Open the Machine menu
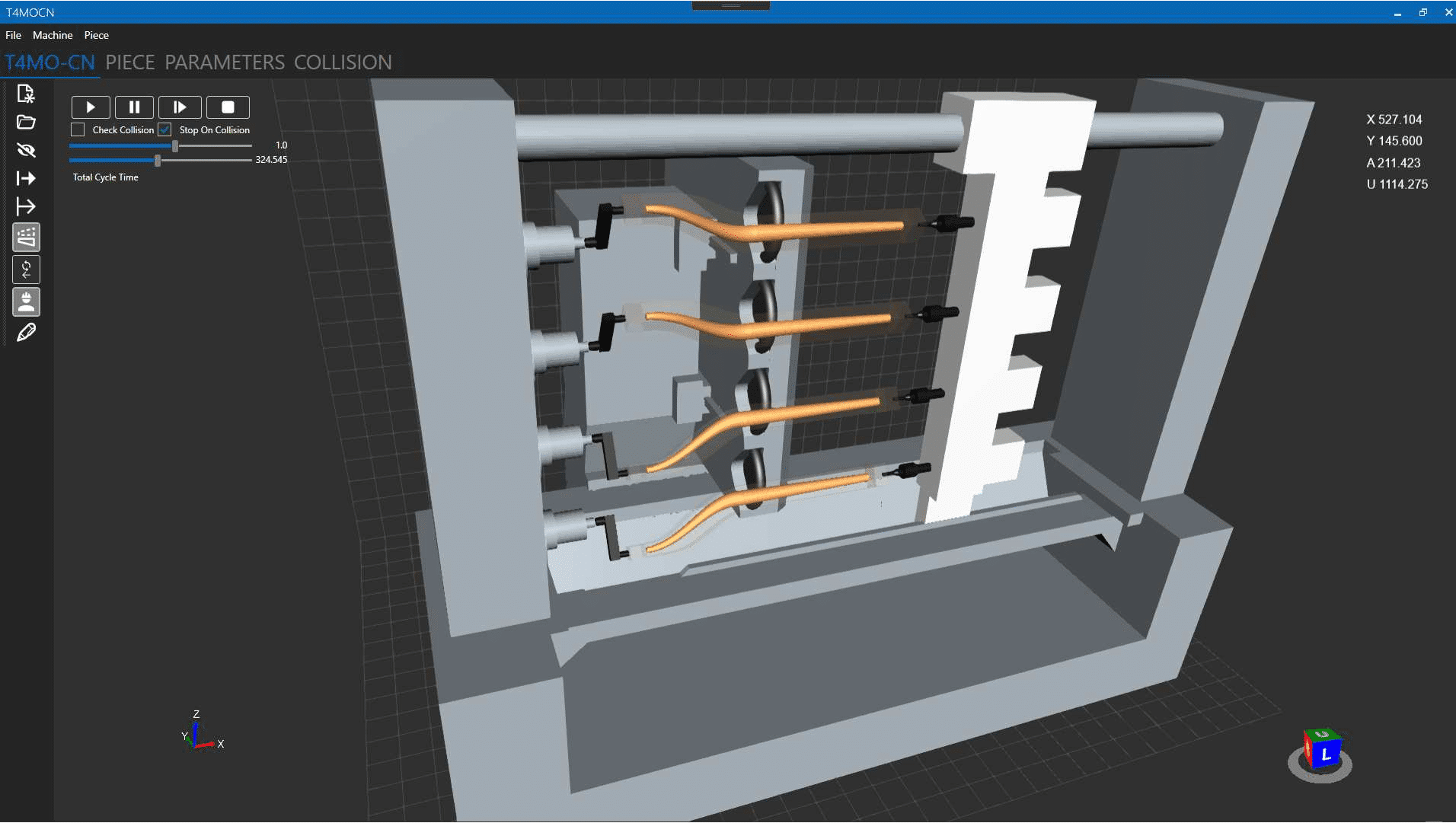 click(53, 35)
